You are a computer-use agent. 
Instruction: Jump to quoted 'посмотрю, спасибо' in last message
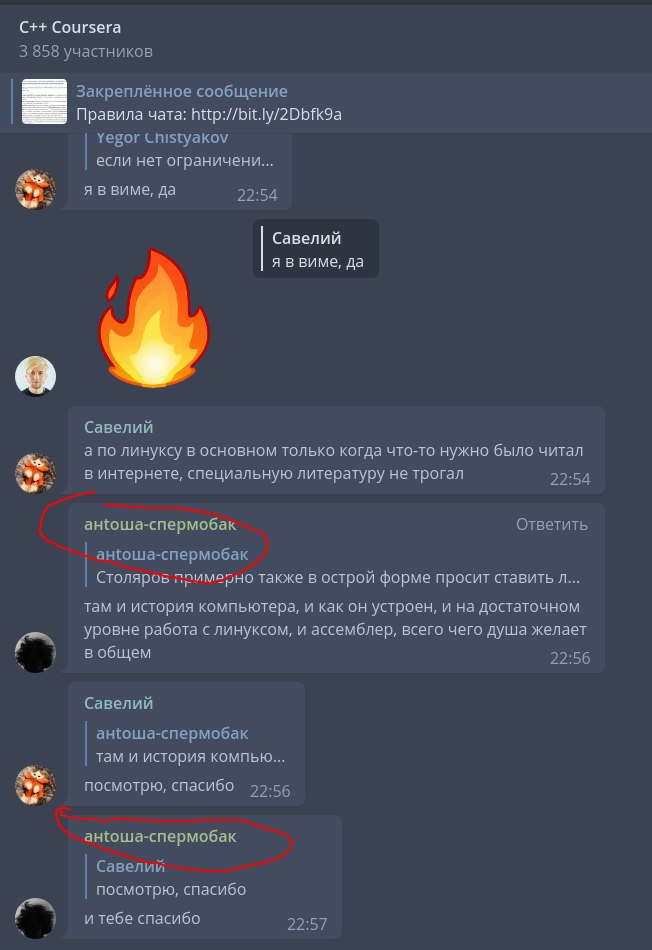tap(171, 878)
